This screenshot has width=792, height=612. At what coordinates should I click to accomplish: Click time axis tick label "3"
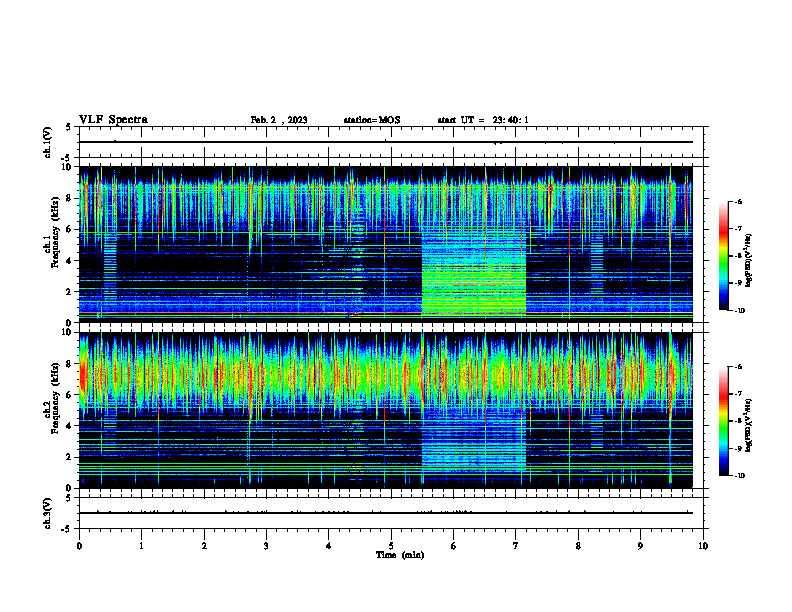tap(266, 546)
